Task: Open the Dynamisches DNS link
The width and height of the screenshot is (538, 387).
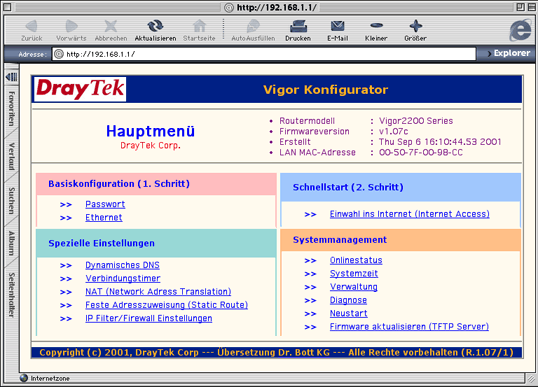Action: click(122, 265)
